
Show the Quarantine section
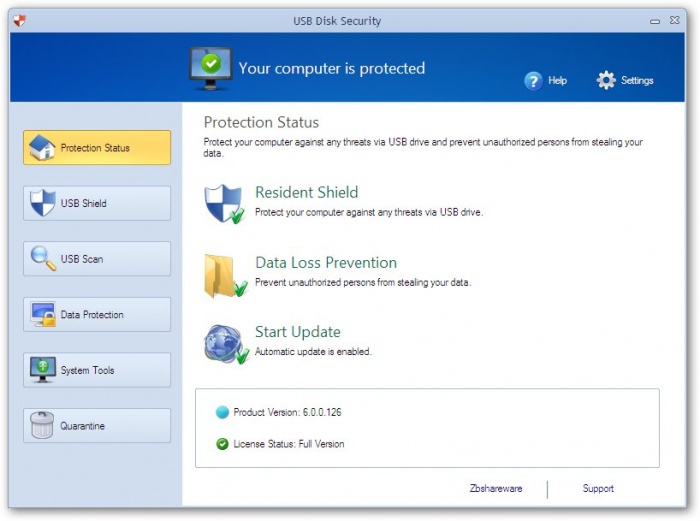tap(97, 426)
